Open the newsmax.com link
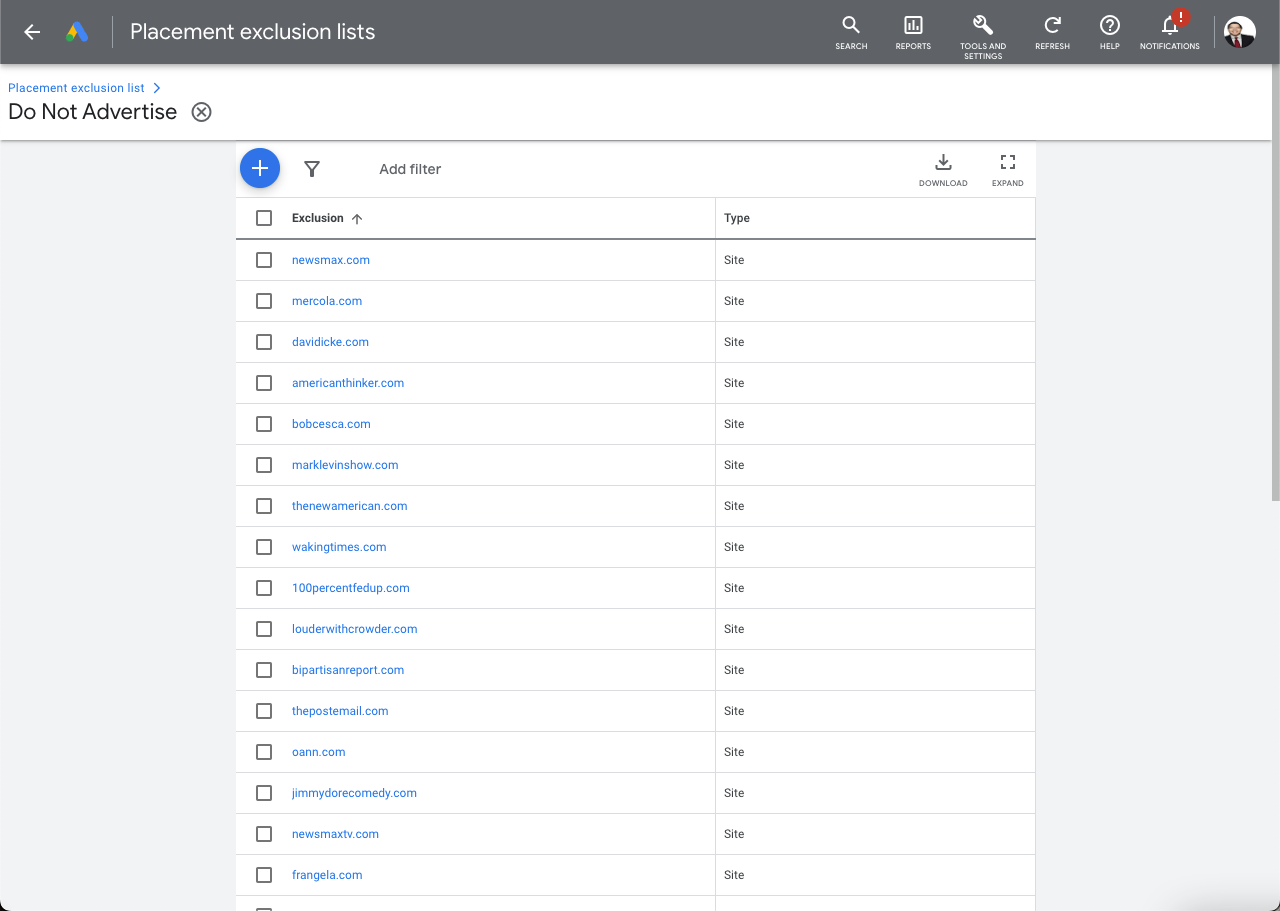1280x911 pixels. tap(331, 260)
